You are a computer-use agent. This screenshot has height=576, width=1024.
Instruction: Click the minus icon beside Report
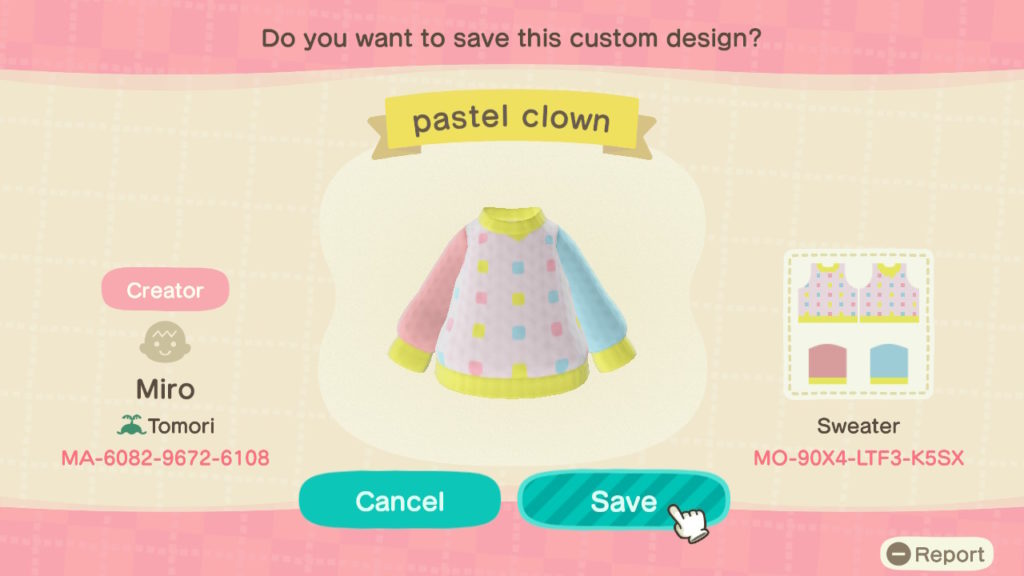pyautogui.click(x=899, y=554)
